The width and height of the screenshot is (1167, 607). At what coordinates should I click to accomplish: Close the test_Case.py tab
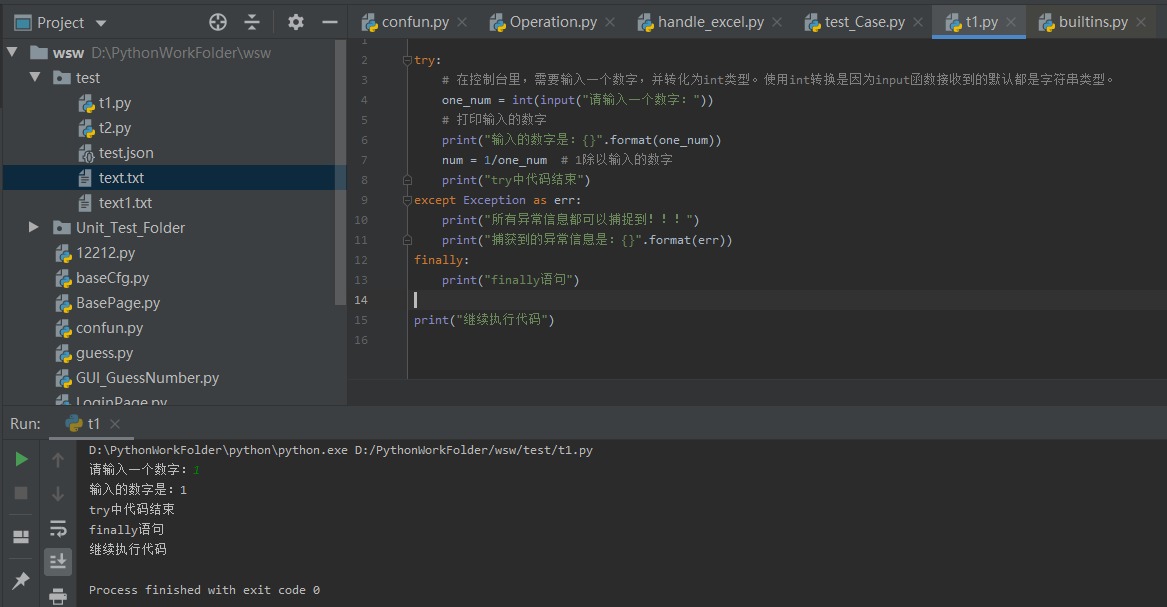point(918,22)
